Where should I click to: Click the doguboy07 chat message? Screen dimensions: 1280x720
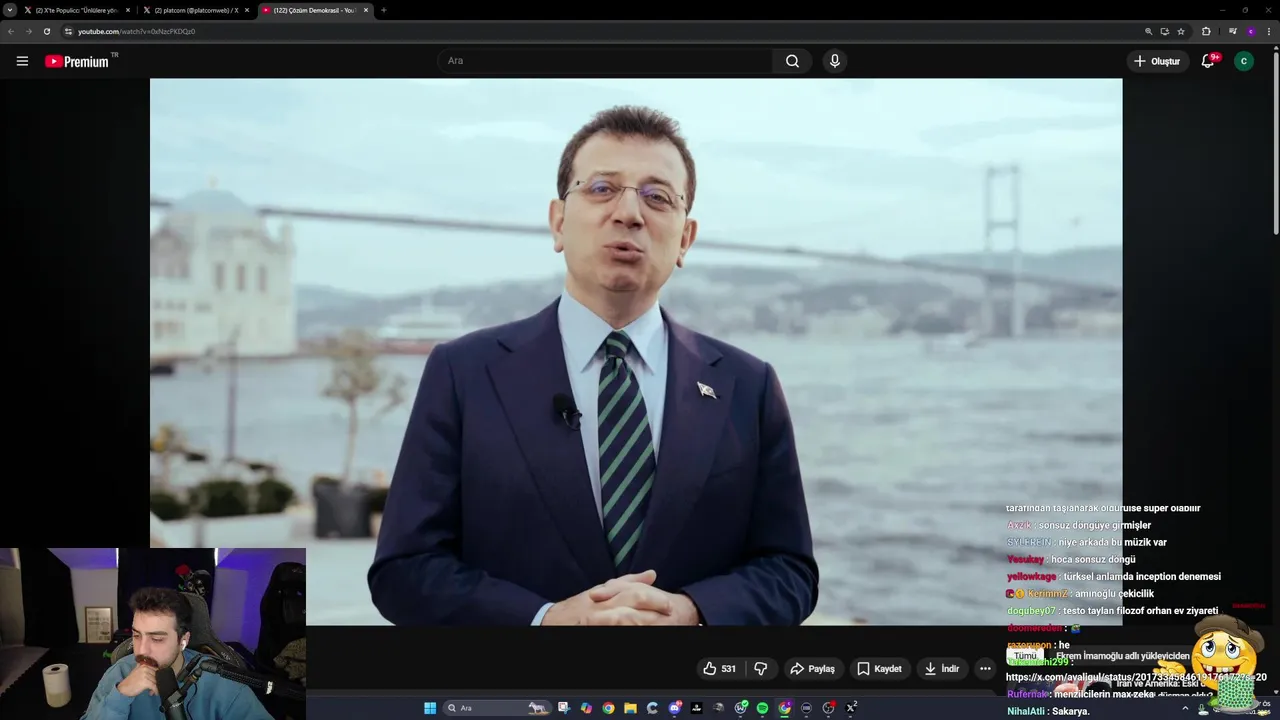[x=1112, y=611]
